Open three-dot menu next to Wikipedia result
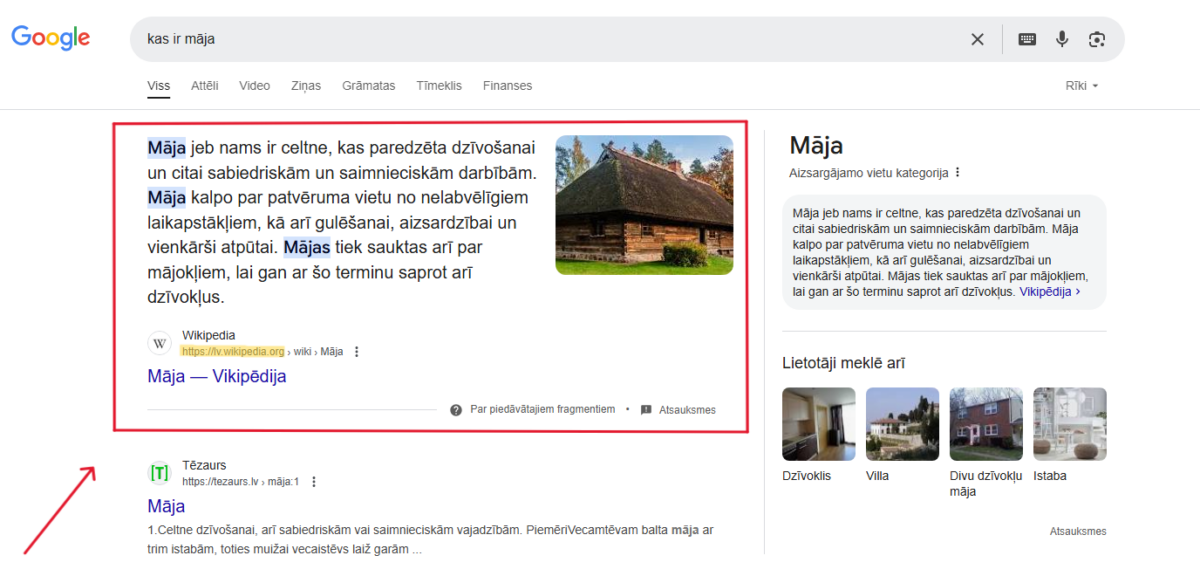 (x=357, y=351)
